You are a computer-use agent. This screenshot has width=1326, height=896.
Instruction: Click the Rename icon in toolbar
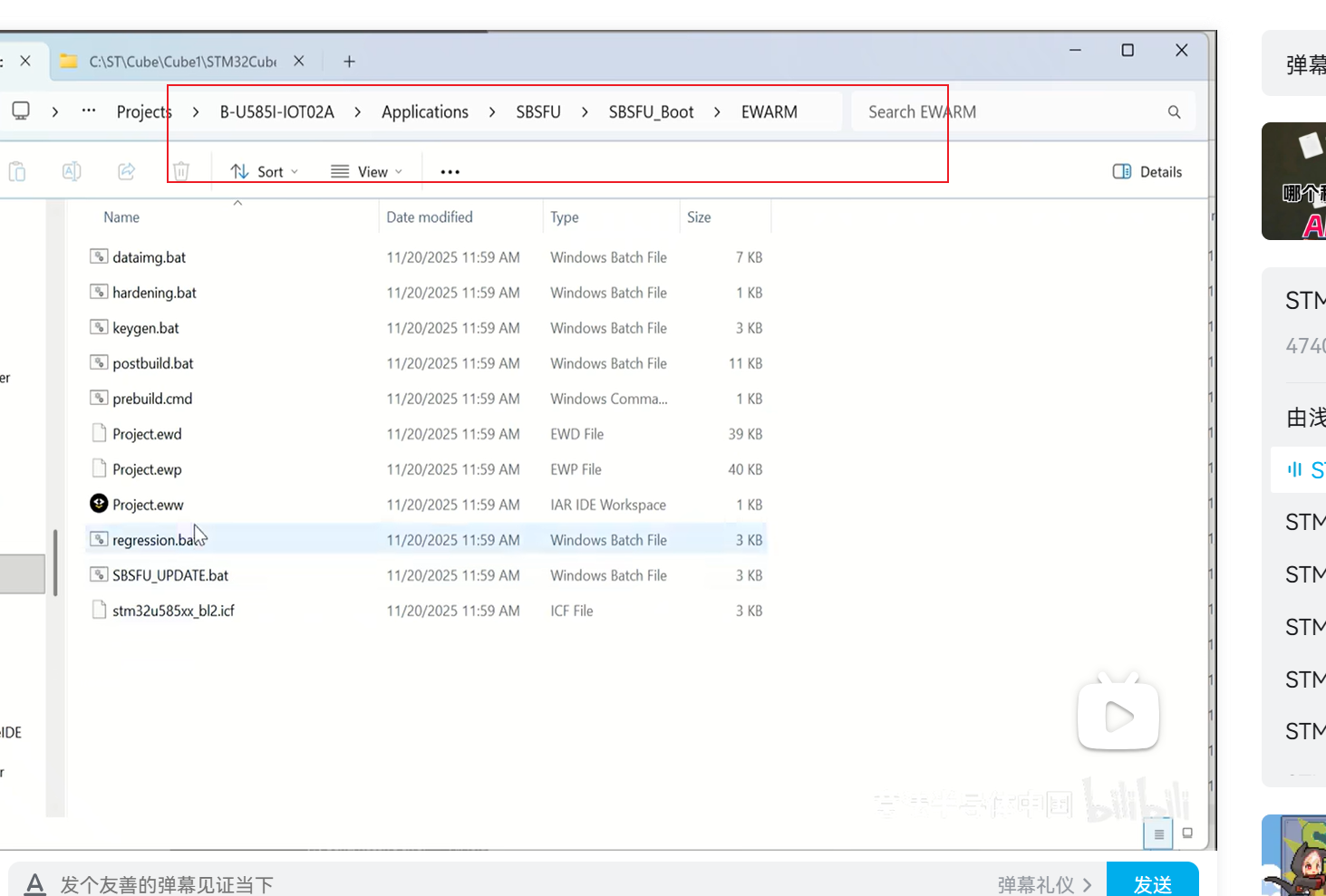72,171
